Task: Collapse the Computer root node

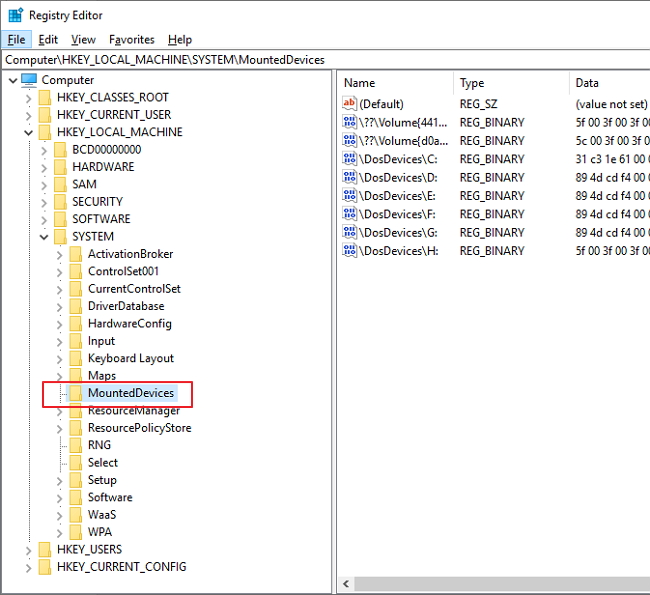Action: [13, 80]
